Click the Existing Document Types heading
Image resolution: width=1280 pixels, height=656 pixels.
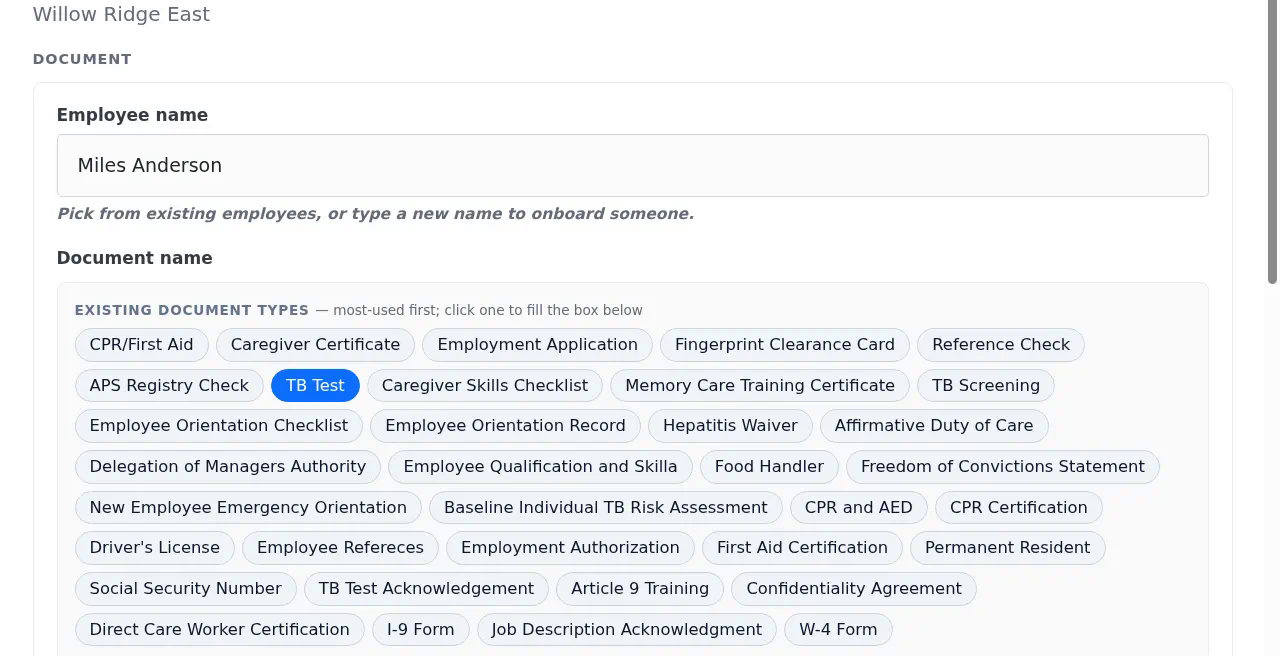pyautogui.click(x=192, y=310)
